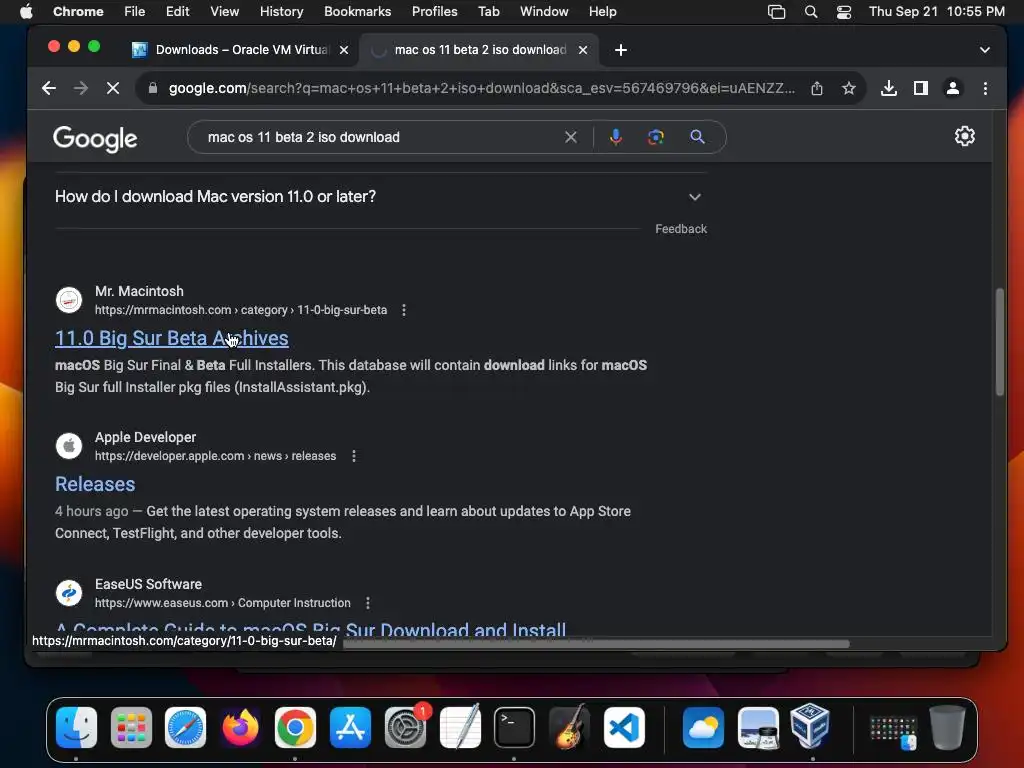Image resolution: width=1024 pixels, height=768 pixels.
Task: Click the forward navigation arrow
Action: [81, 88]
